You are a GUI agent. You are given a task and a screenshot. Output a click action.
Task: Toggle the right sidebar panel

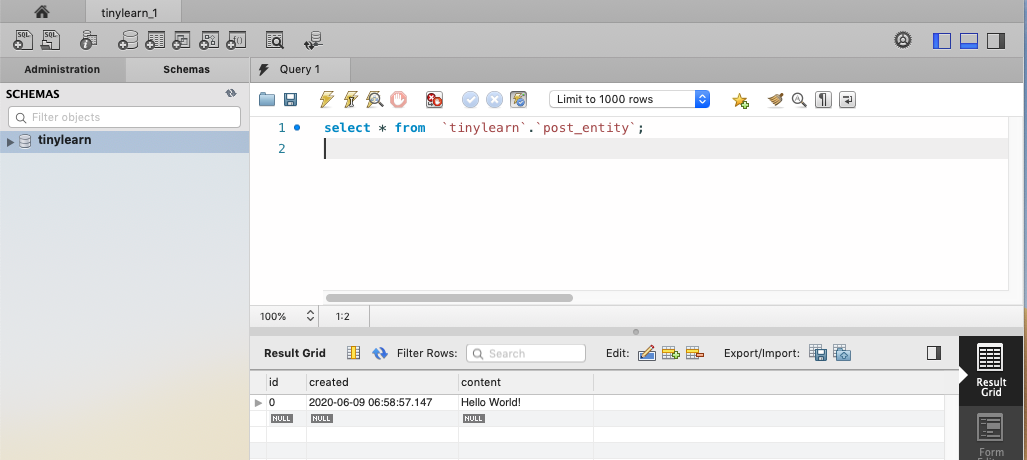coord(996,41)
